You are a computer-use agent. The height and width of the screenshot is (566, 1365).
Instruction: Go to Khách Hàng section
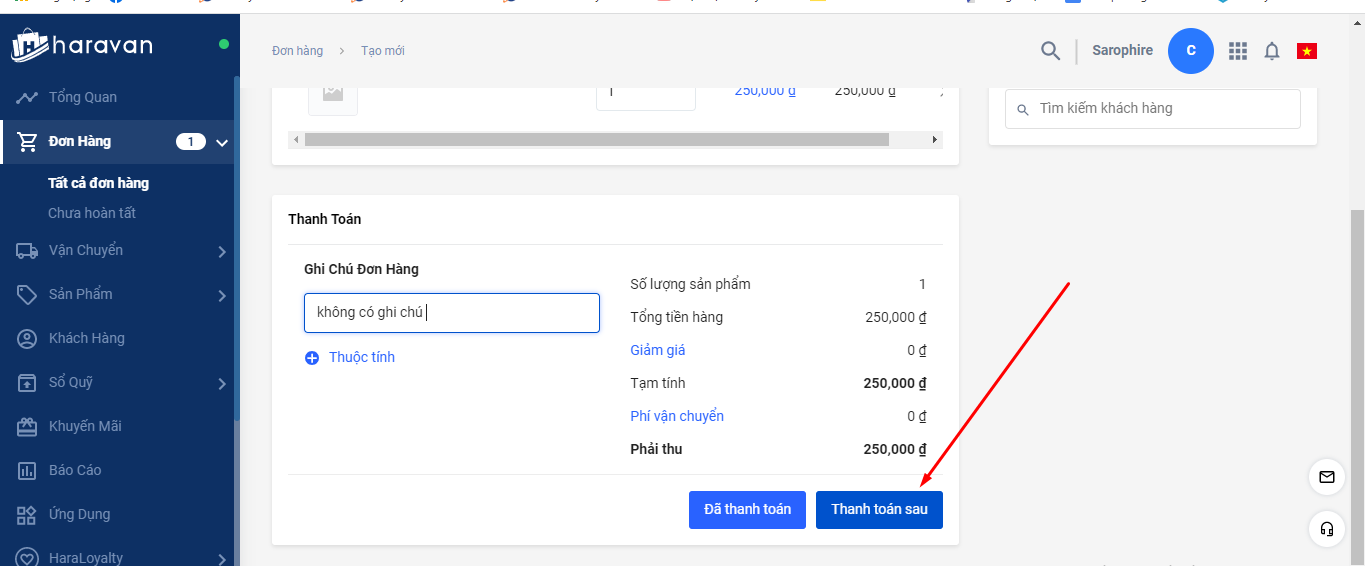pyautogui.click(x=86, y=338)
